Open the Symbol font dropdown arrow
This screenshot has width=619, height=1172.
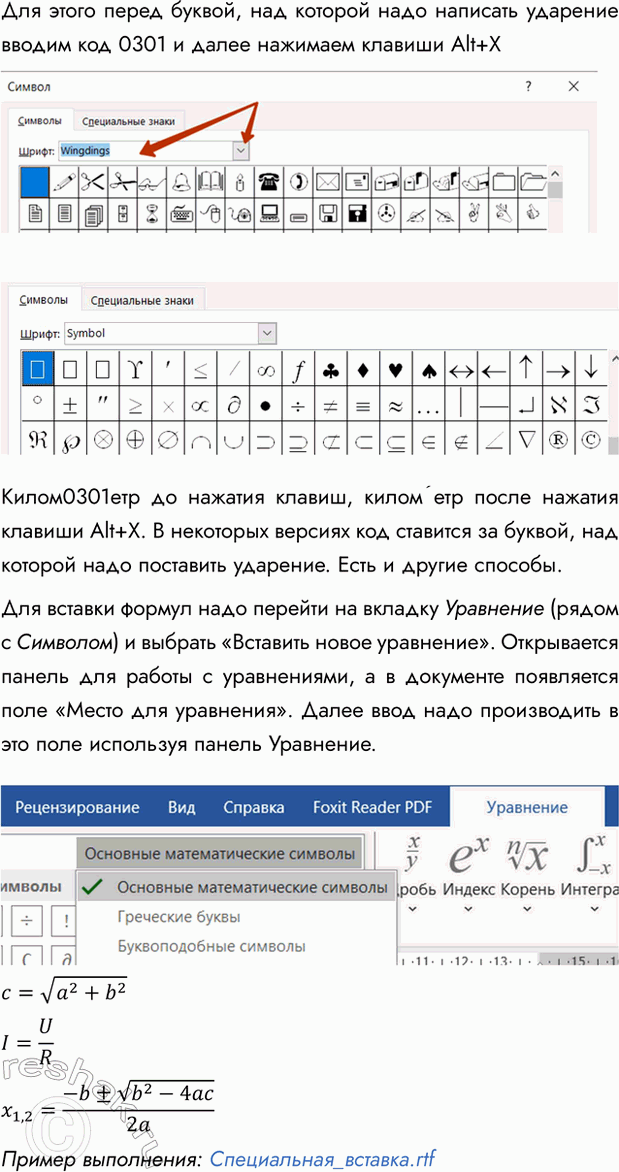click(267, 333)
